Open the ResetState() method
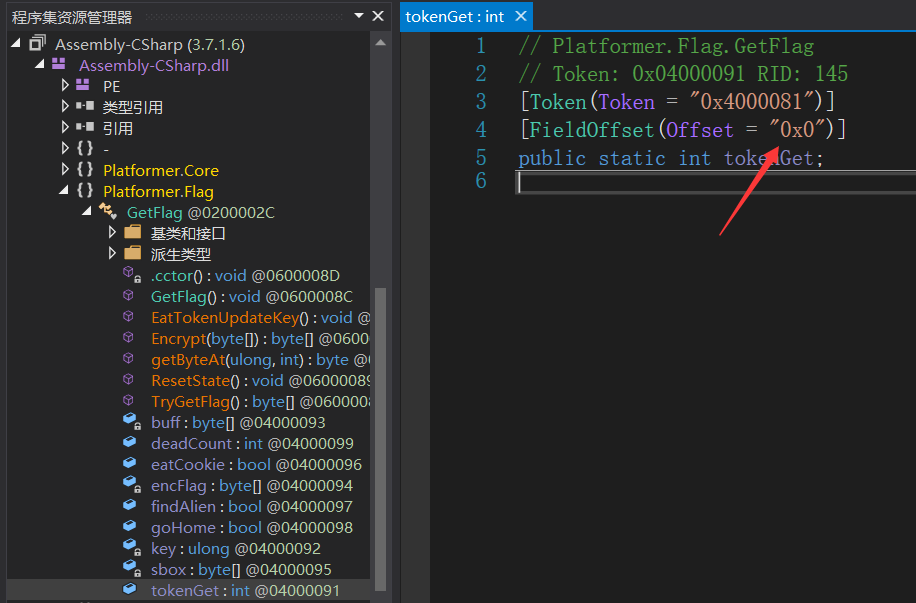 (260, 381)
